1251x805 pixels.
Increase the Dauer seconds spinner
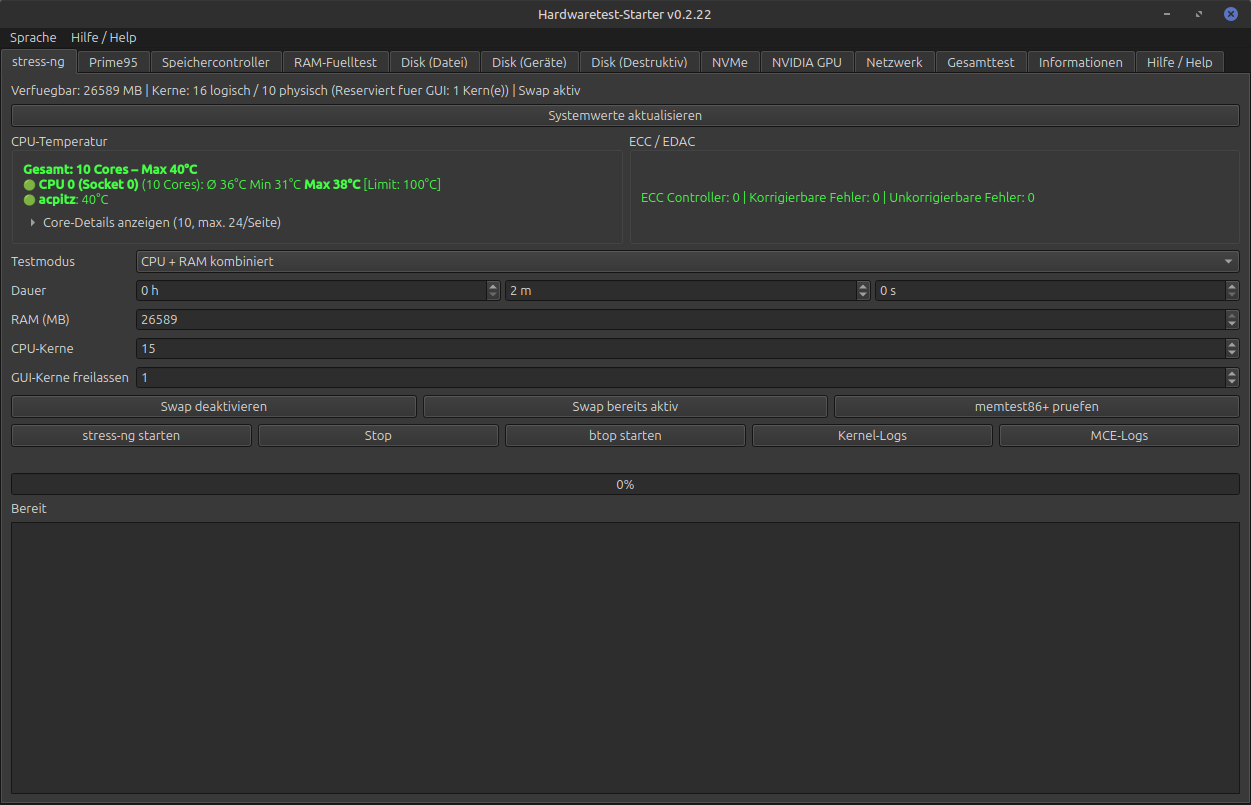click(x=1232, y=286)
